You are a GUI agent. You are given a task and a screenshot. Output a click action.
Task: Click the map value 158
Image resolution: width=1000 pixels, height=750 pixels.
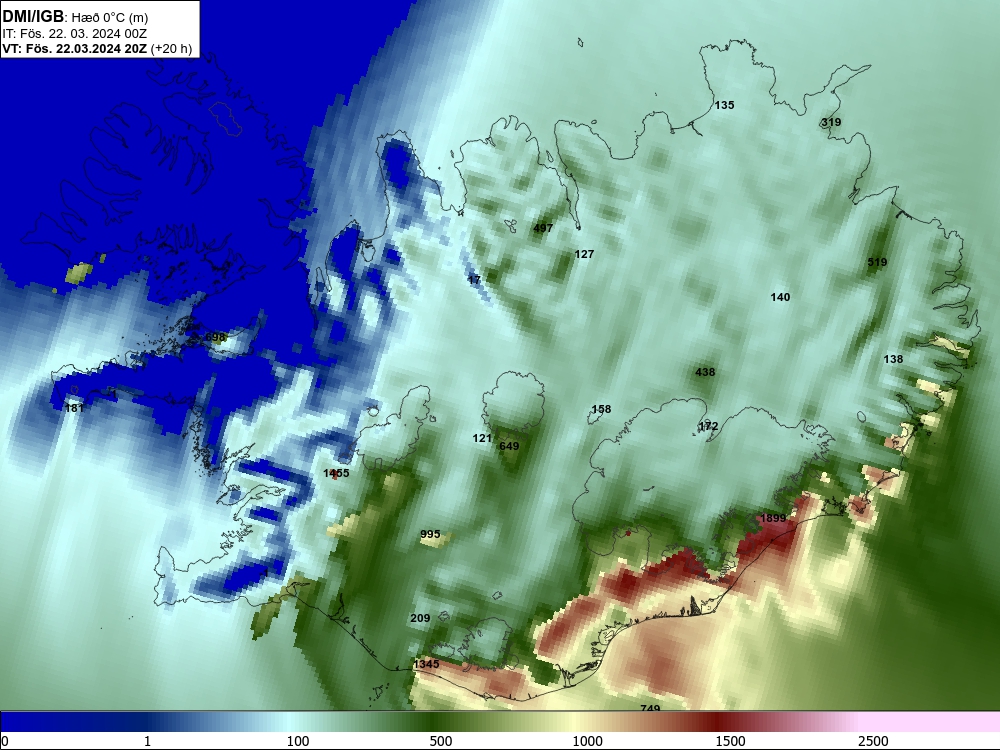coord(601,409)
